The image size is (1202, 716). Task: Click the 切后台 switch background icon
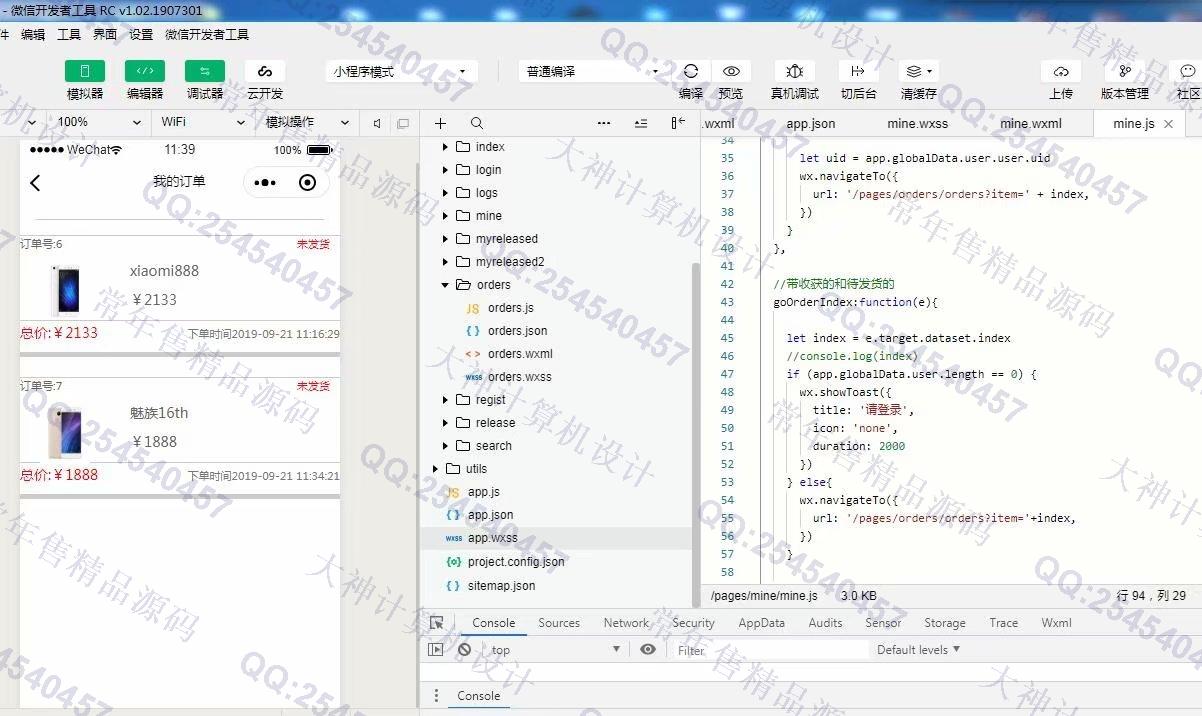(x=857, y=71)
